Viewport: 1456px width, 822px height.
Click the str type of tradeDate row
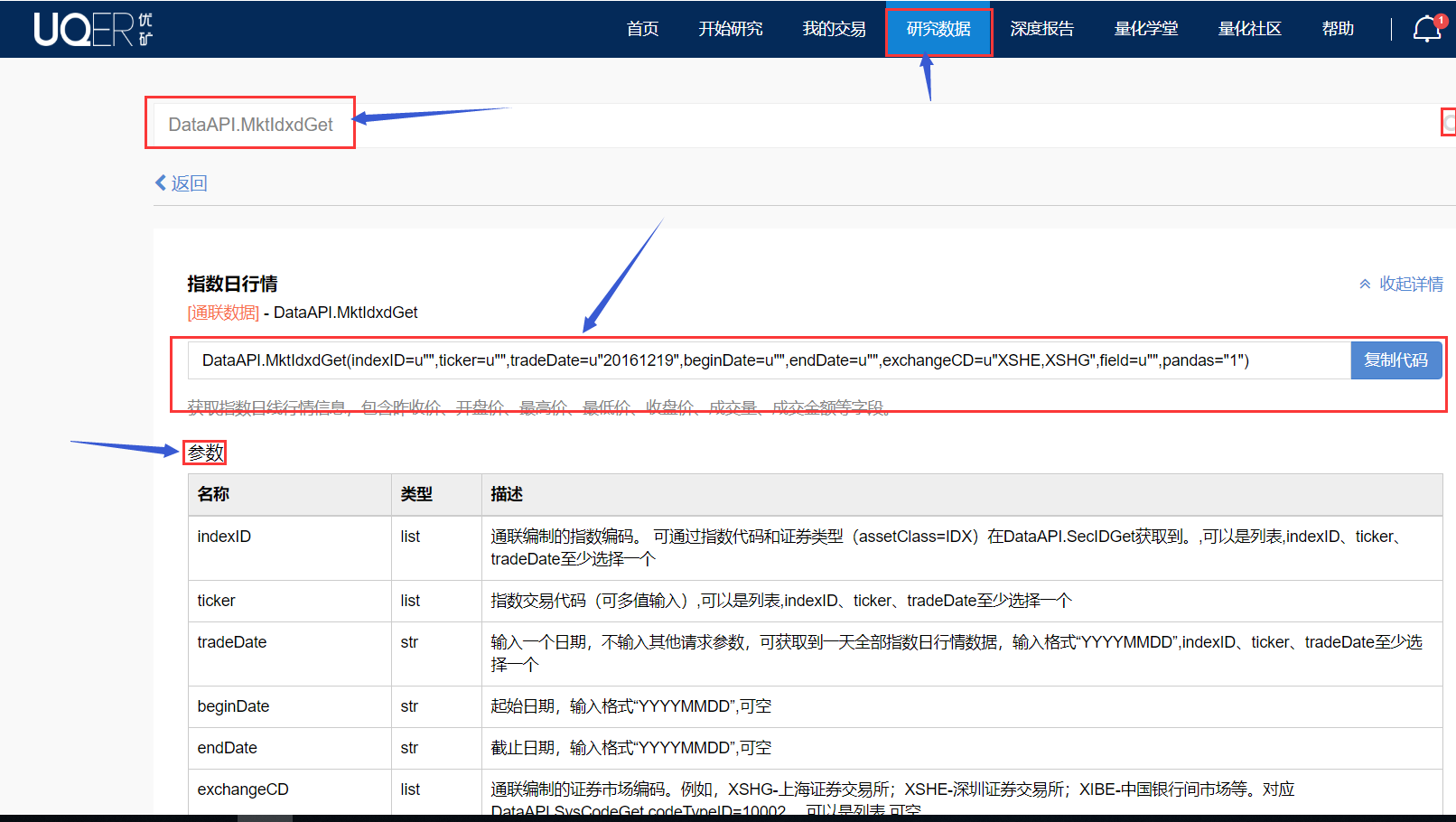[409, 642]
